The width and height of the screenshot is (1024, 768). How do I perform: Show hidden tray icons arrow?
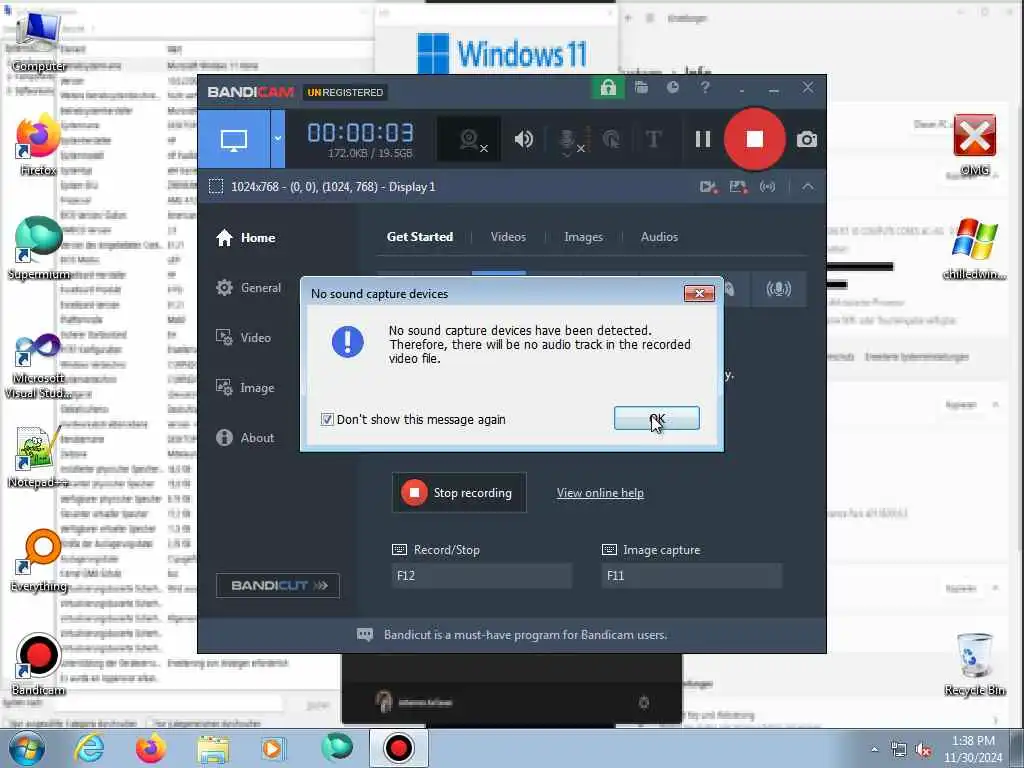point(874,750)
